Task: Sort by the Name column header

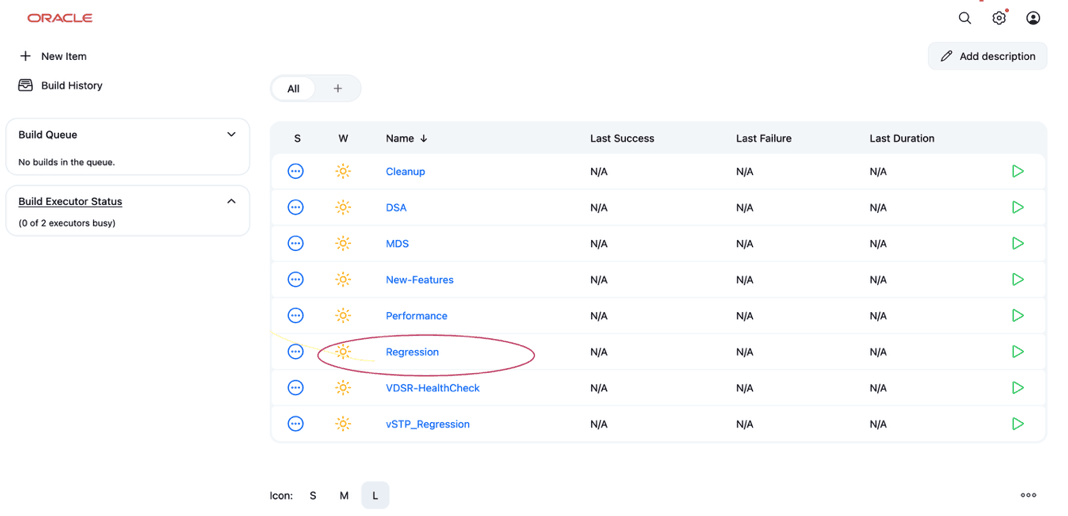Action: (407, 138)
